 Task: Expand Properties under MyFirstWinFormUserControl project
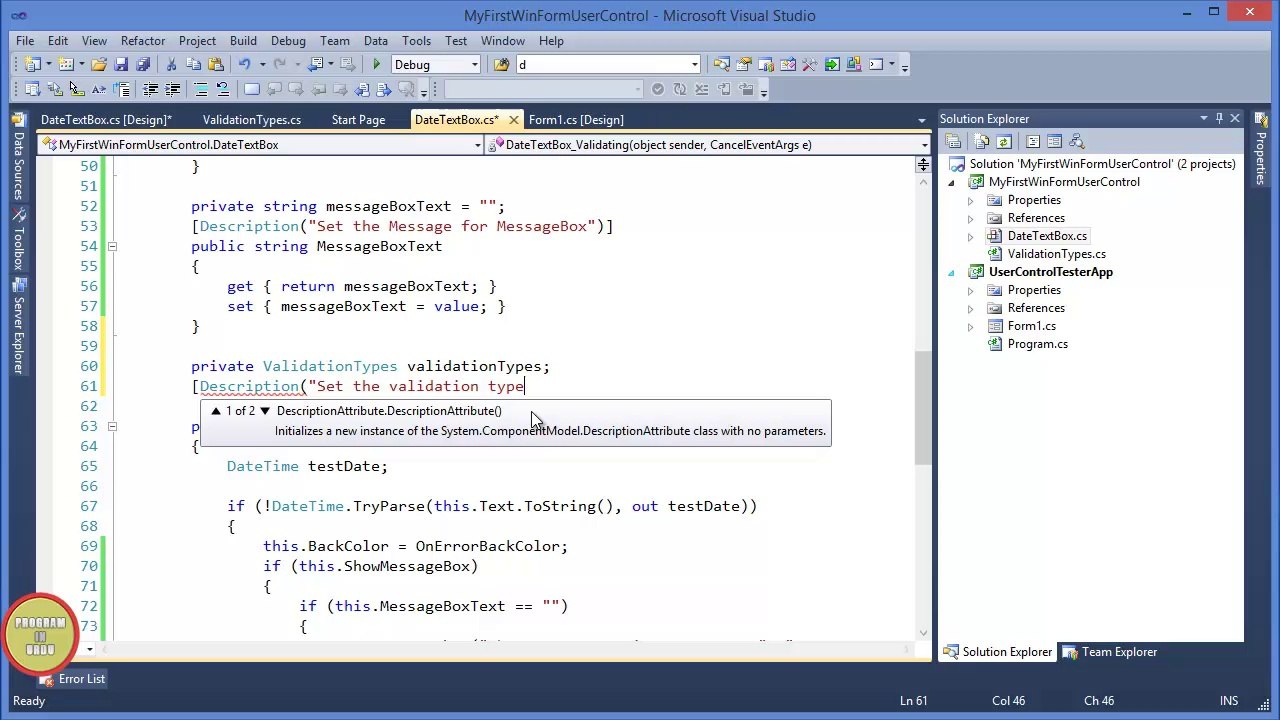970,200
